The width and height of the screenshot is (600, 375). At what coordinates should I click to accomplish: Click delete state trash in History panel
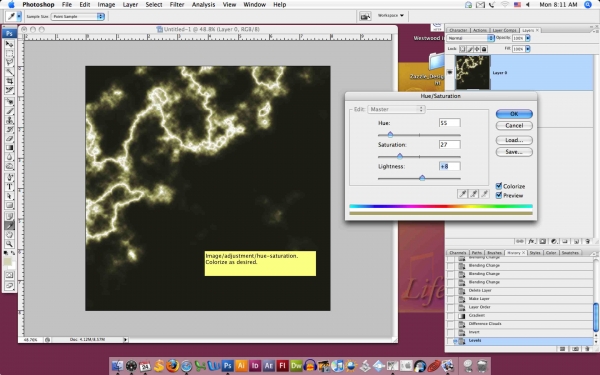pos(587,349)
